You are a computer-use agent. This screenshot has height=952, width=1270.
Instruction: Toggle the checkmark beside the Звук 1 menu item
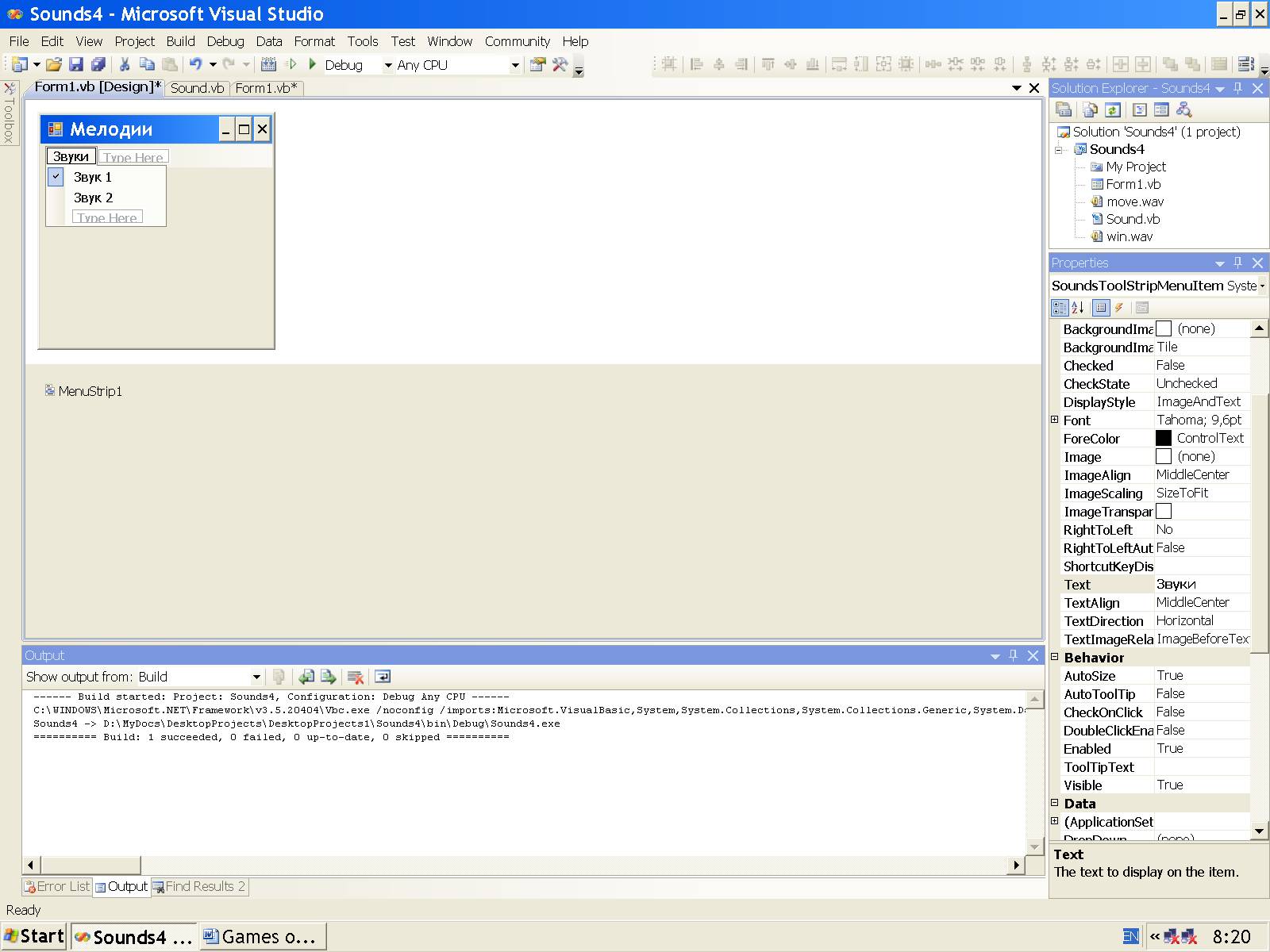pyautogui.click(x=56, y=177)
